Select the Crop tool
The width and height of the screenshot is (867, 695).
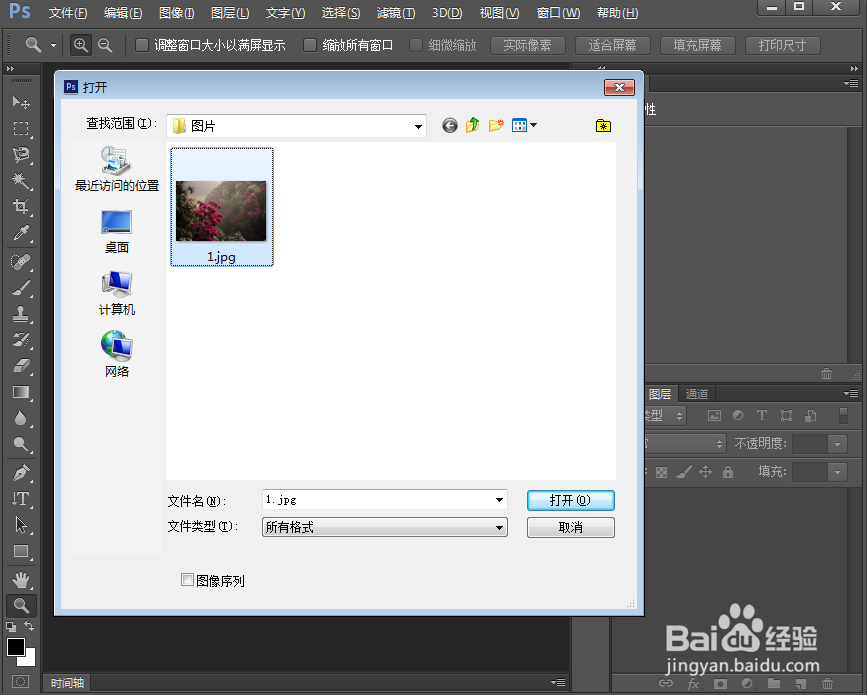(x=21, y=207)
